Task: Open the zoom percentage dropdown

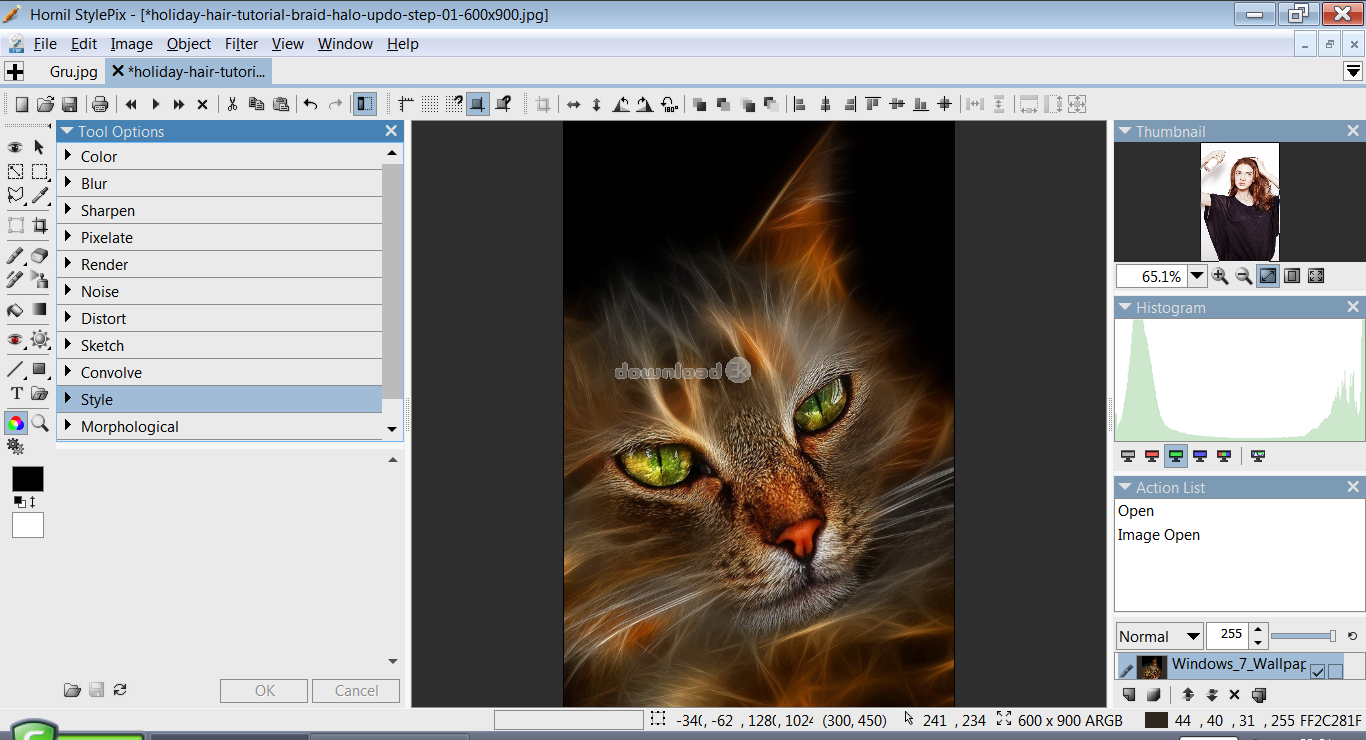Action: (1197, 276)
